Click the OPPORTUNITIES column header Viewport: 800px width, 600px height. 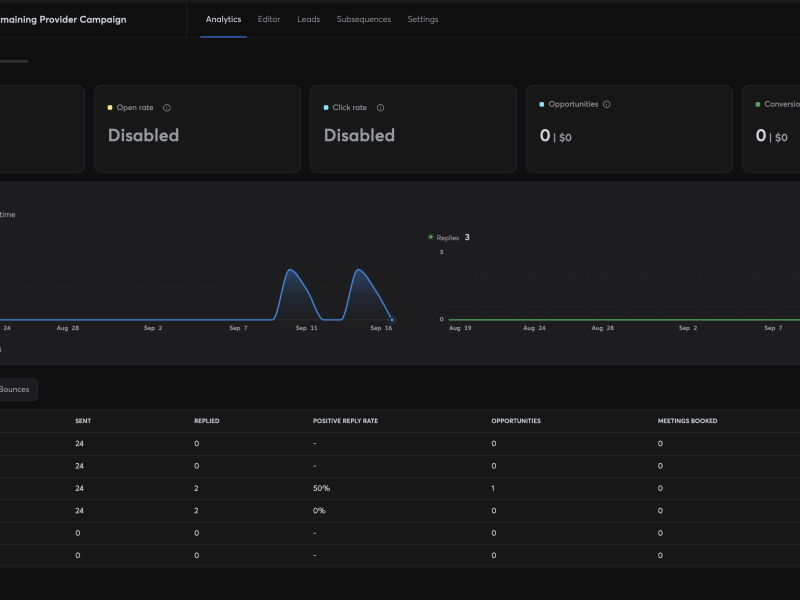(x=516, y=421)
